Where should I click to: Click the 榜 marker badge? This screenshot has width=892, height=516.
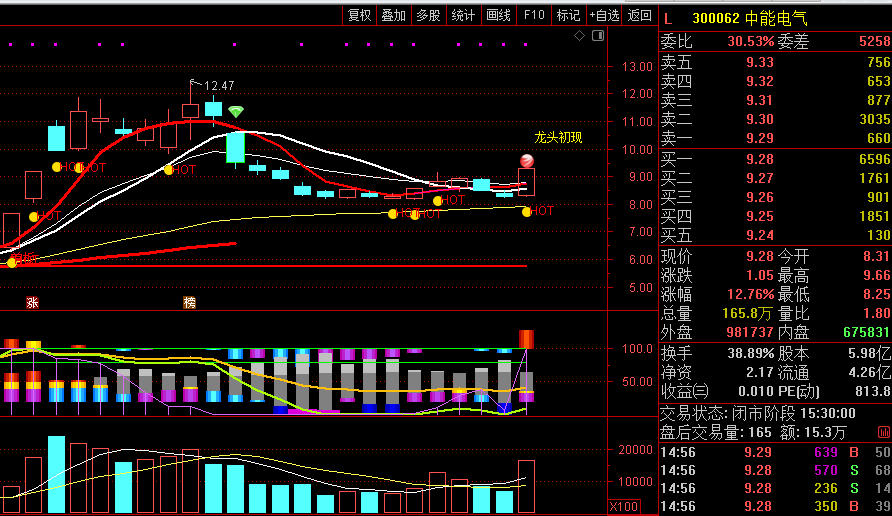pyautogui.click(x=190, y=302)
